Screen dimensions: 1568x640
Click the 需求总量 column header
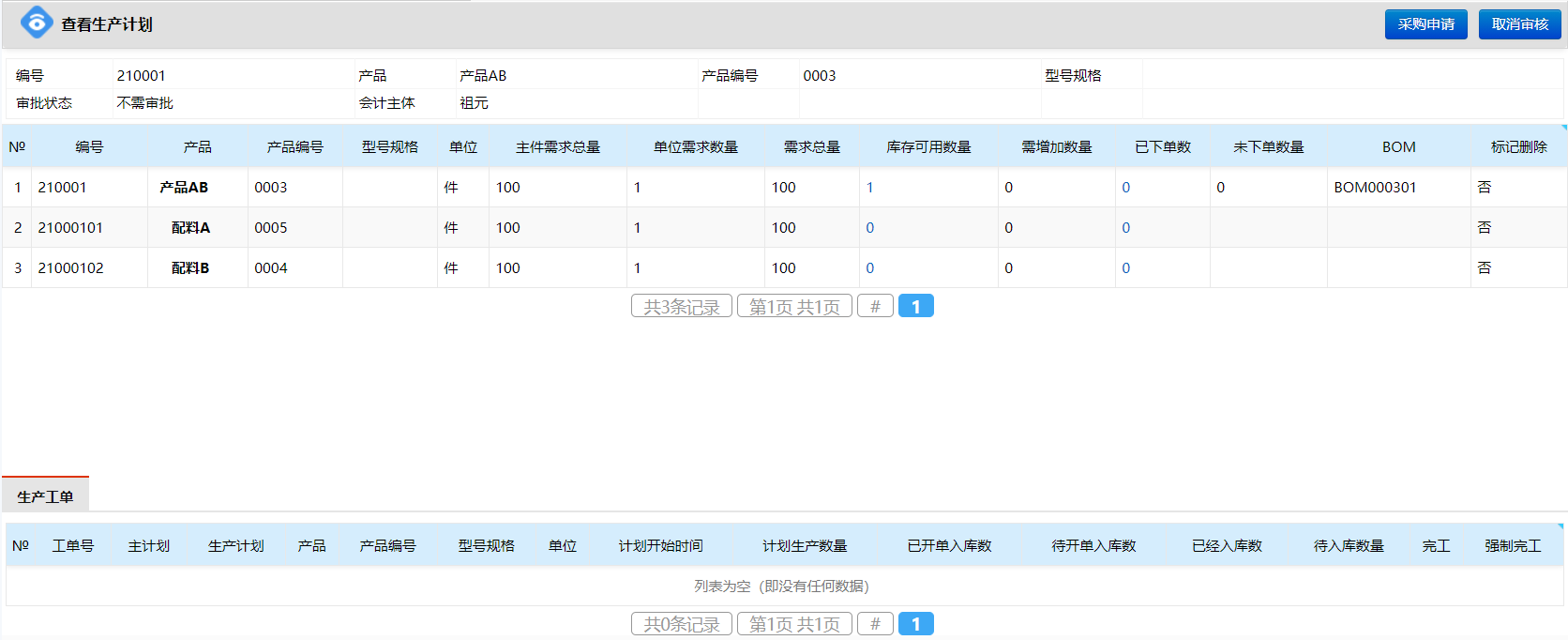pos(811,147)
